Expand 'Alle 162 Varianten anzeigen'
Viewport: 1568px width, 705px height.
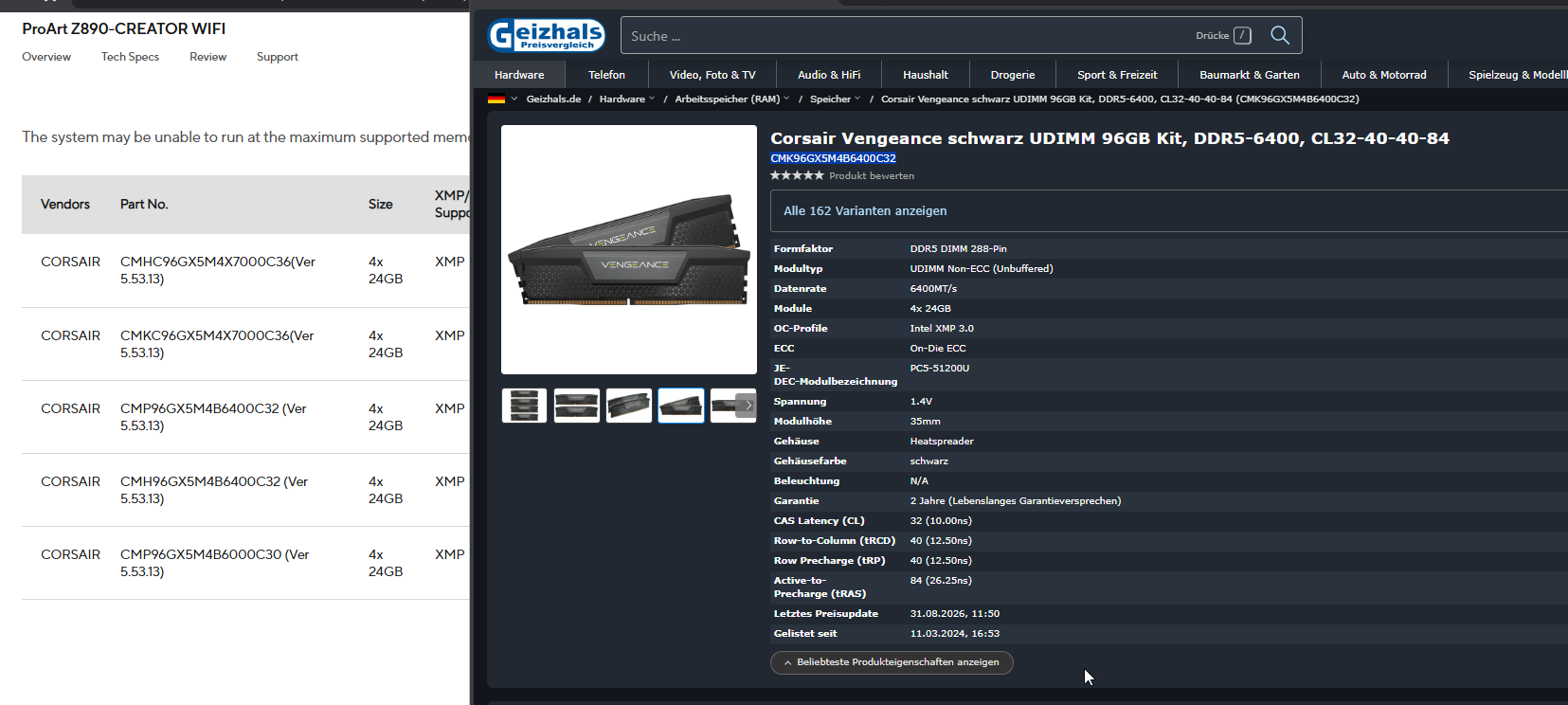tap(1168, 210)
